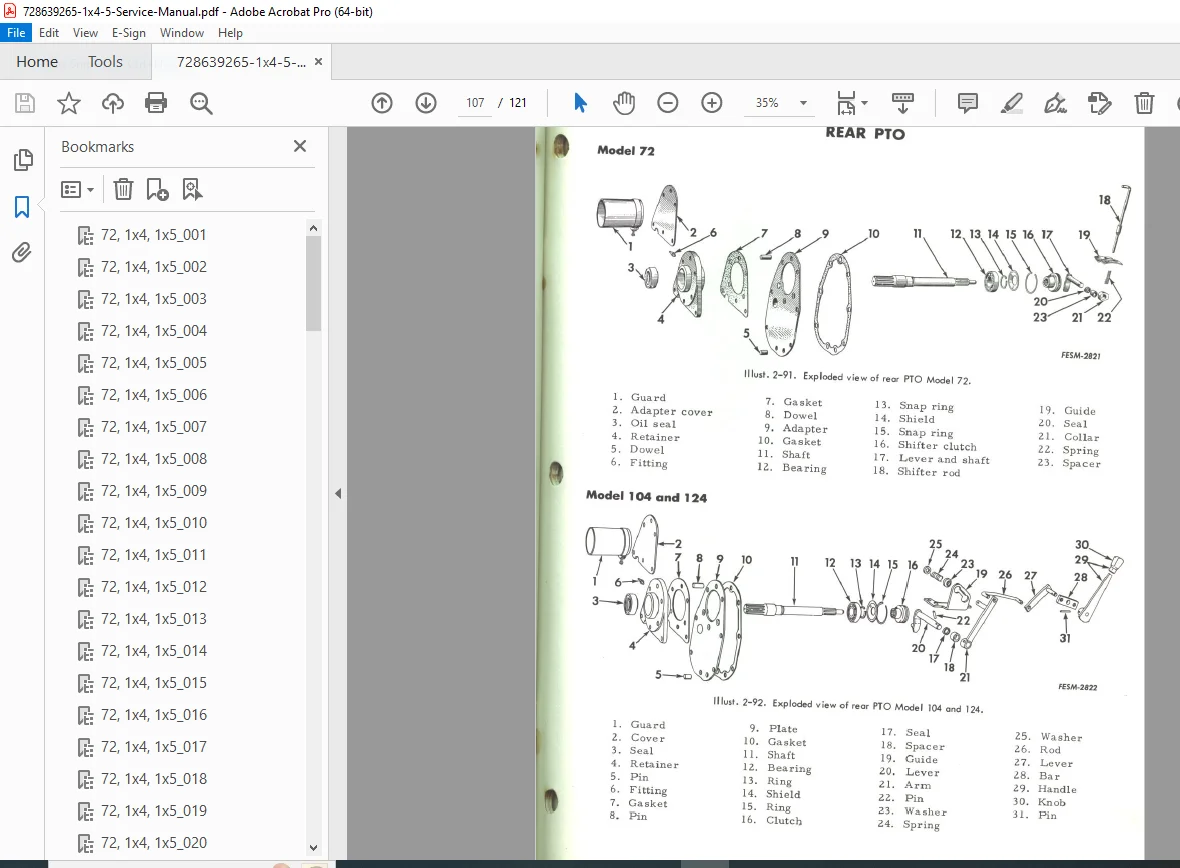Delete selected bookmark trash icon
Image resolution: width=1180 pixels, height=868 pixels.
123,189
